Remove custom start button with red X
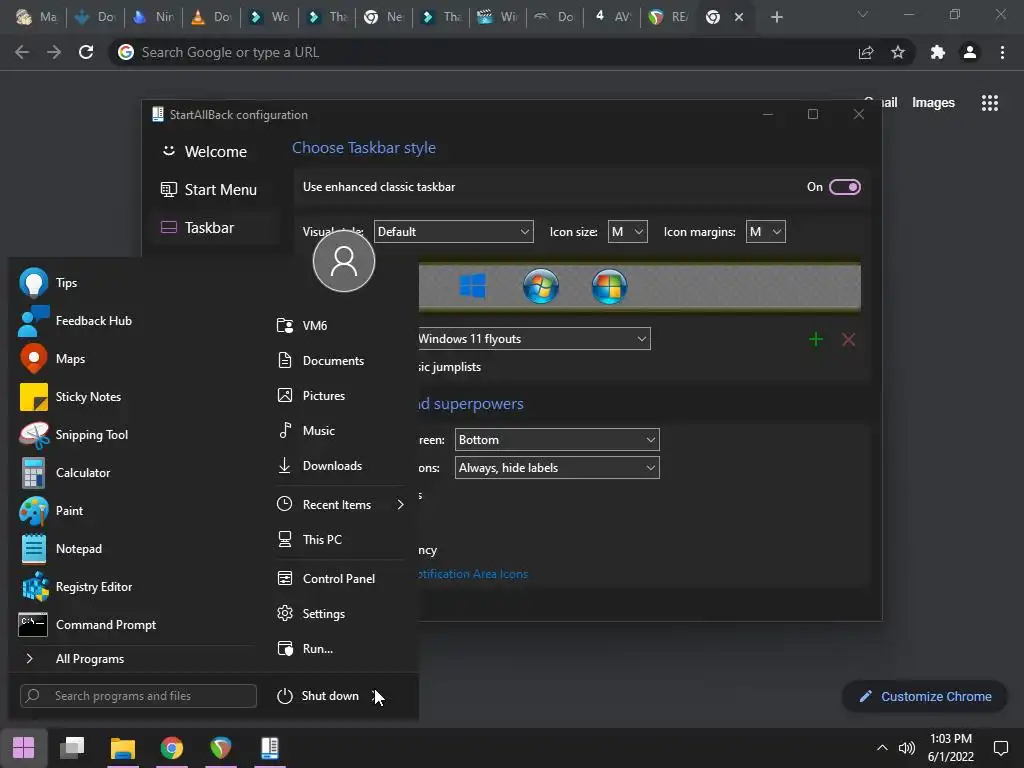Image resolution: width=1024 pixels, height=768 pixels. tap(848, 339)
